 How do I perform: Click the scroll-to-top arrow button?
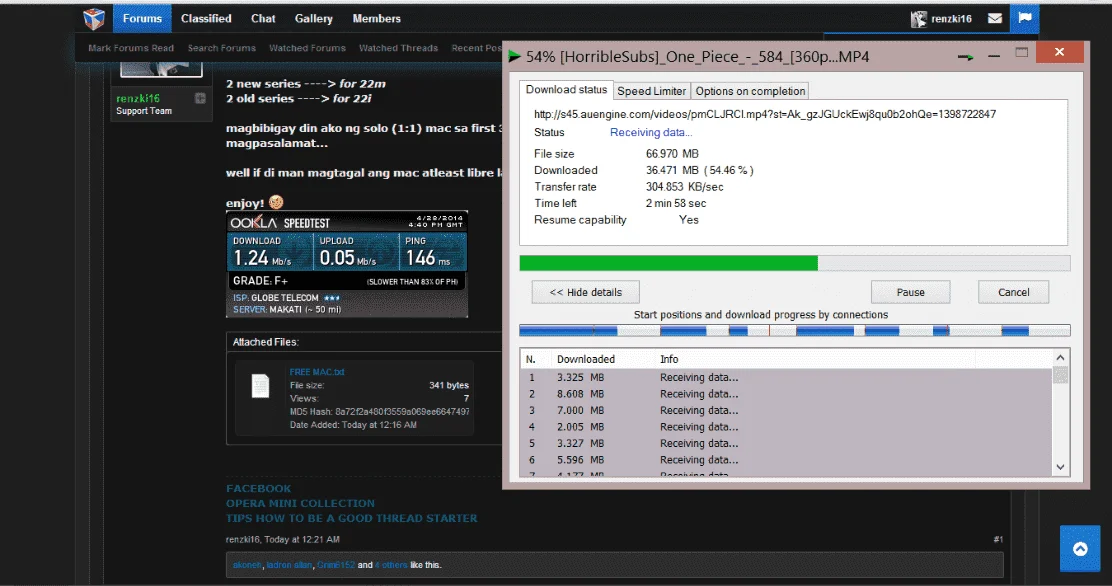coord(1080,548)
